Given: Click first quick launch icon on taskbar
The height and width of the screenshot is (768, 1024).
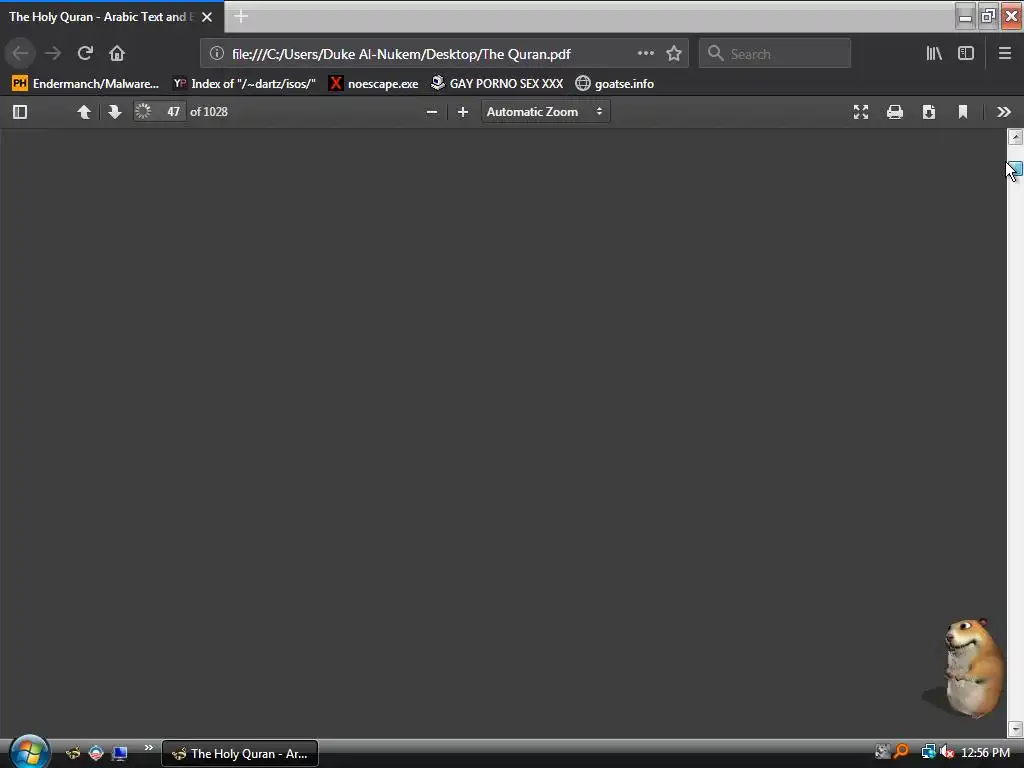Looking at the screenshot, I should [73, 753].
